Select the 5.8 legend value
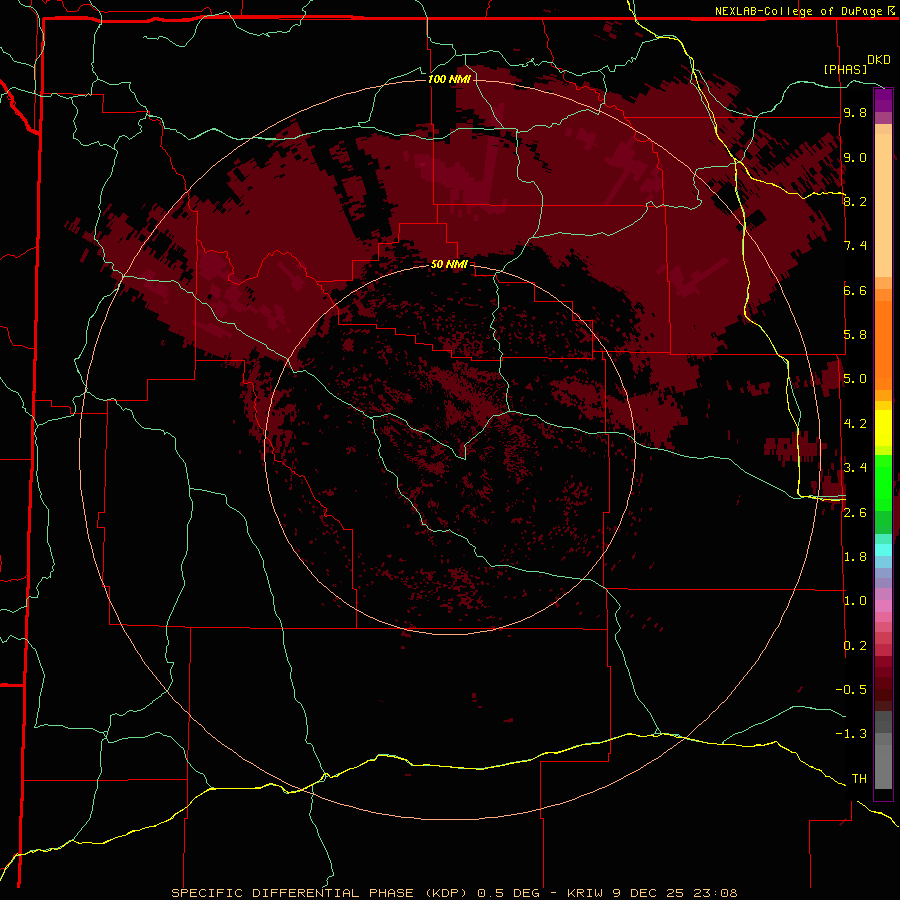Image resolution: width=900 pixels, height=900 pixels. pyautogui.click(x=855, y=335)
